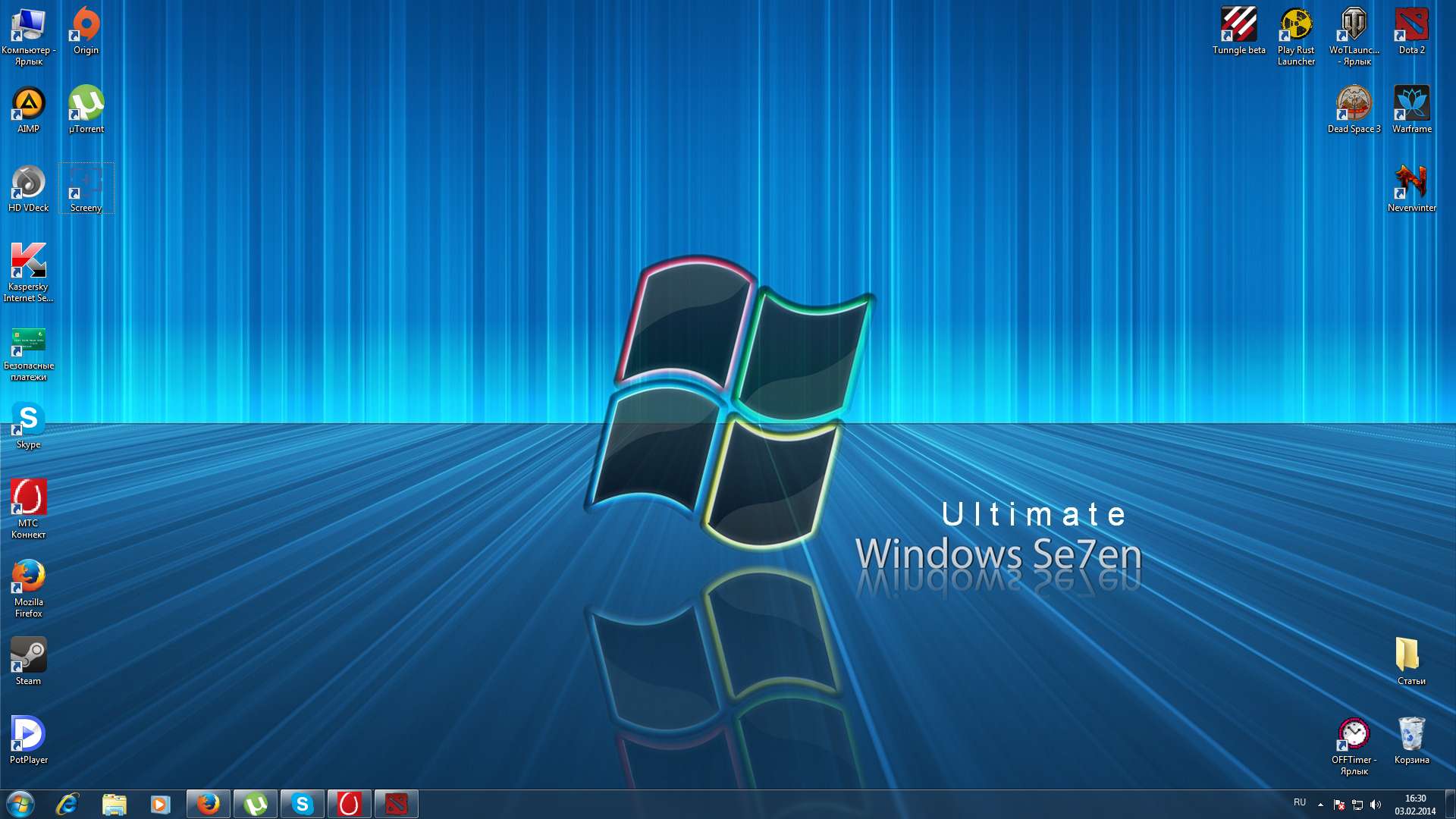Open the Action Center flag icon
Image resolution: width=1456 pixels, height=819 pixels.
pos(1339,805)
